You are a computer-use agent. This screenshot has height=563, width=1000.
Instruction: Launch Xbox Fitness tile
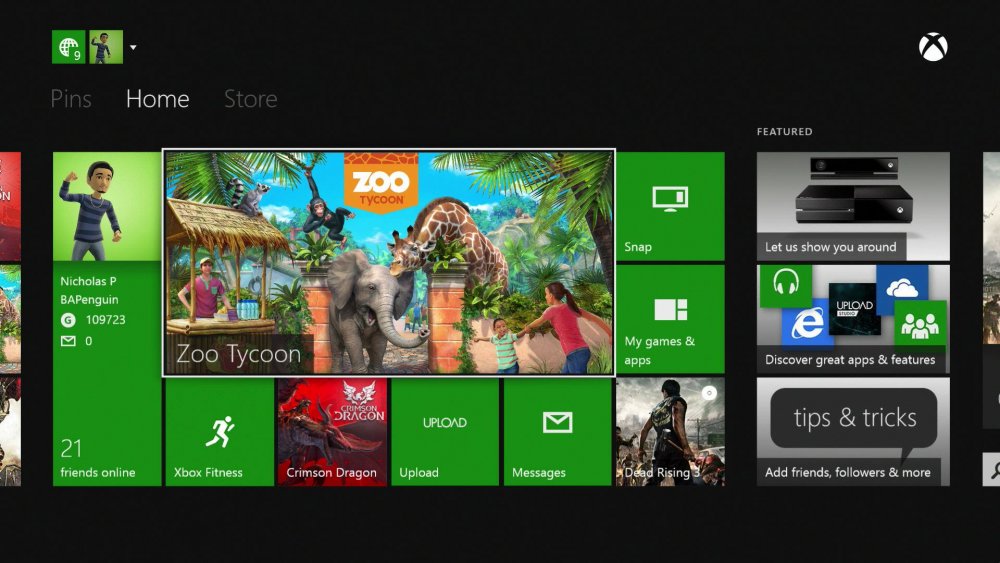coord(219,432)
